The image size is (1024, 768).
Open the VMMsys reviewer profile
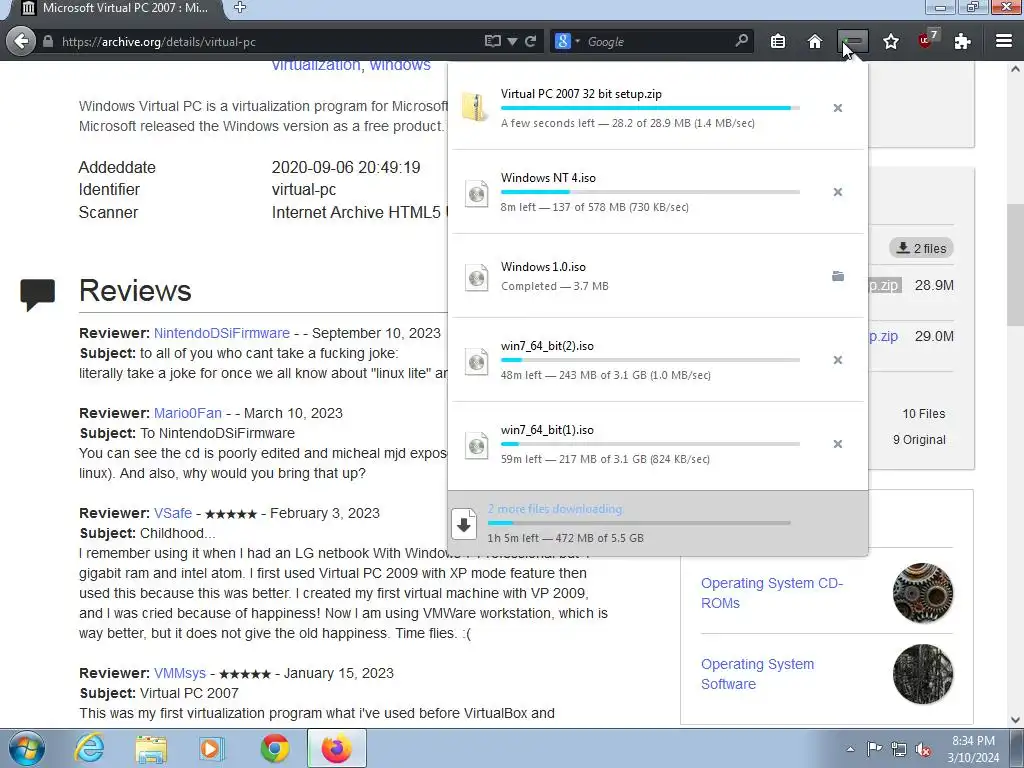180,673
